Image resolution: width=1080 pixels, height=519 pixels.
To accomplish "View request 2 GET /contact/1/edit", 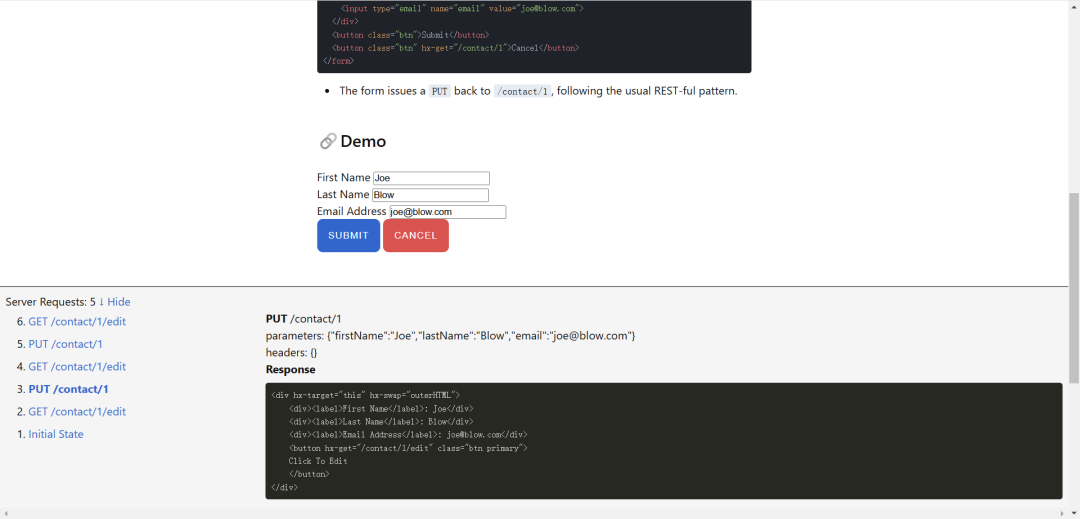I will (77, 412).
